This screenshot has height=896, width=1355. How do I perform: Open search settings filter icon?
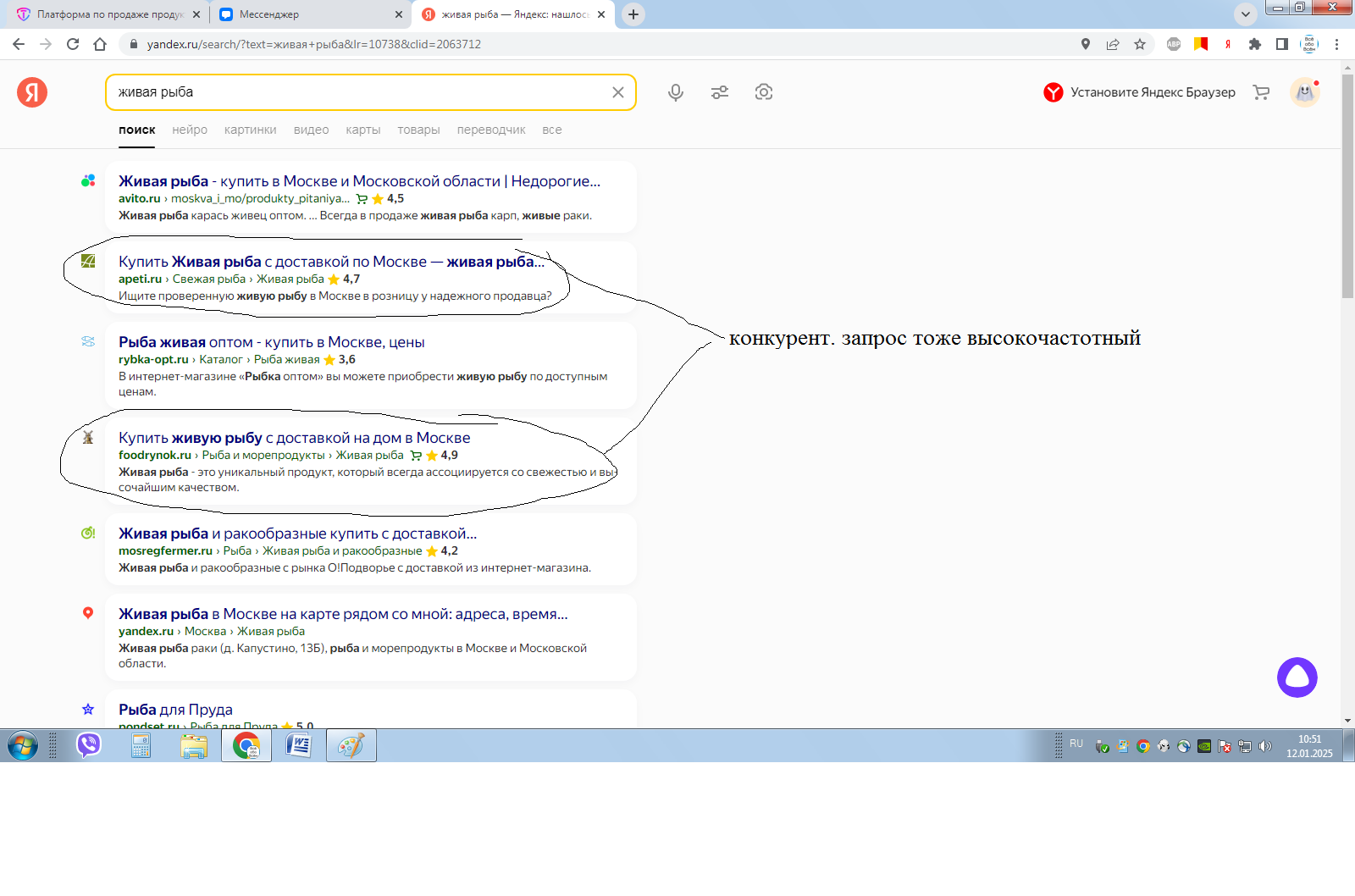[720, 92]
